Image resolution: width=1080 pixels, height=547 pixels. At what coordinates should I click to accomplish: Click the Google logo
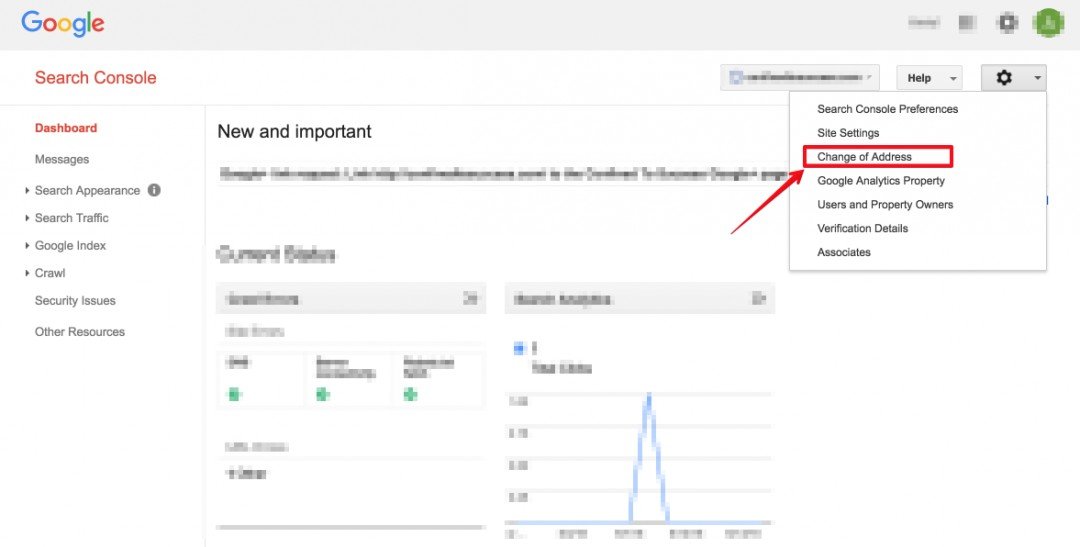point(63,24)
